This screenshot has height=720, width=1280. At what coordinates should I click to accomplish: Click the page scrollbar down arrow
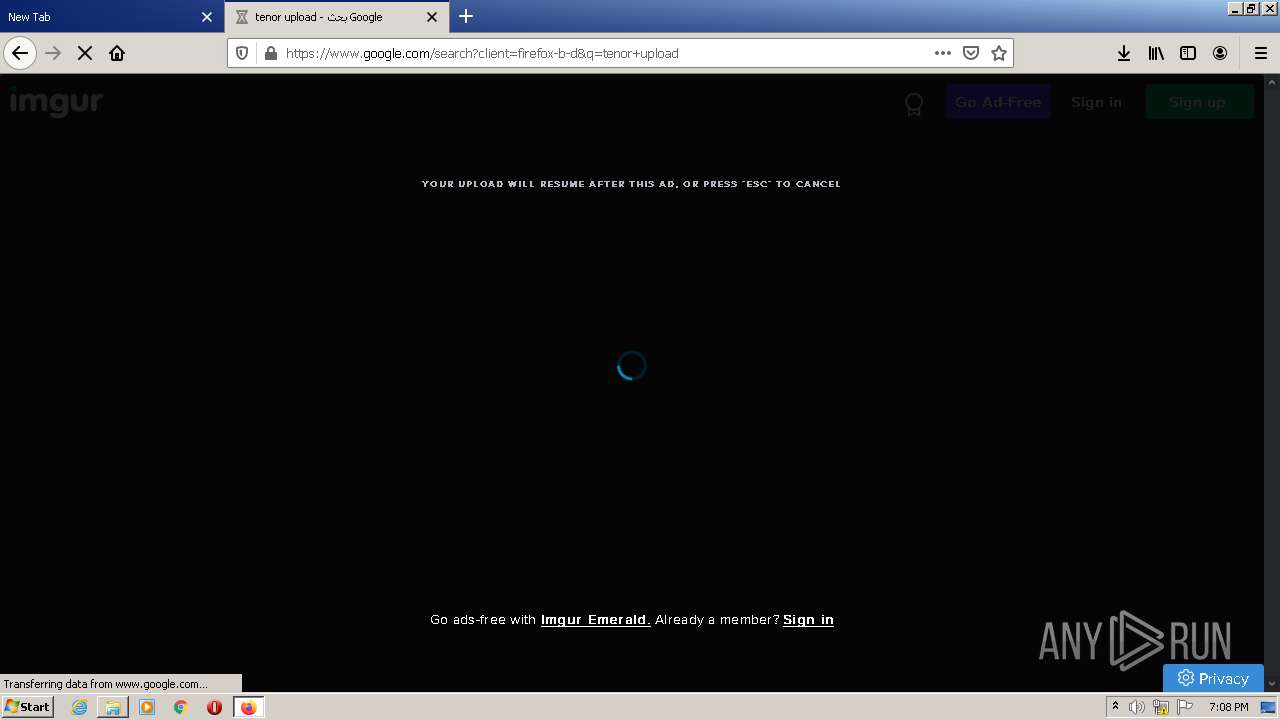coord(1272,684)
